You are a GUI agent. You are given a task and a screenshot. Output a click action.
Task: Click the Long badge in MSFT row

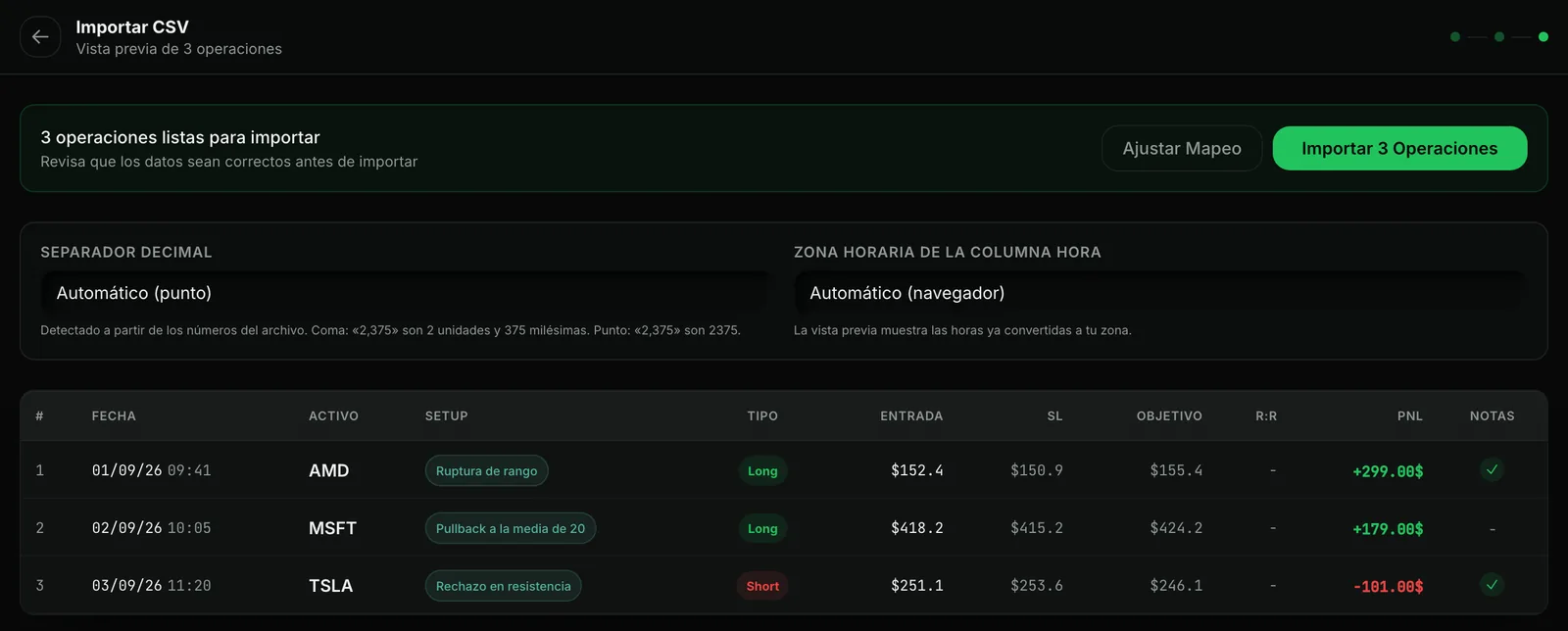click(x=762, y=528)
